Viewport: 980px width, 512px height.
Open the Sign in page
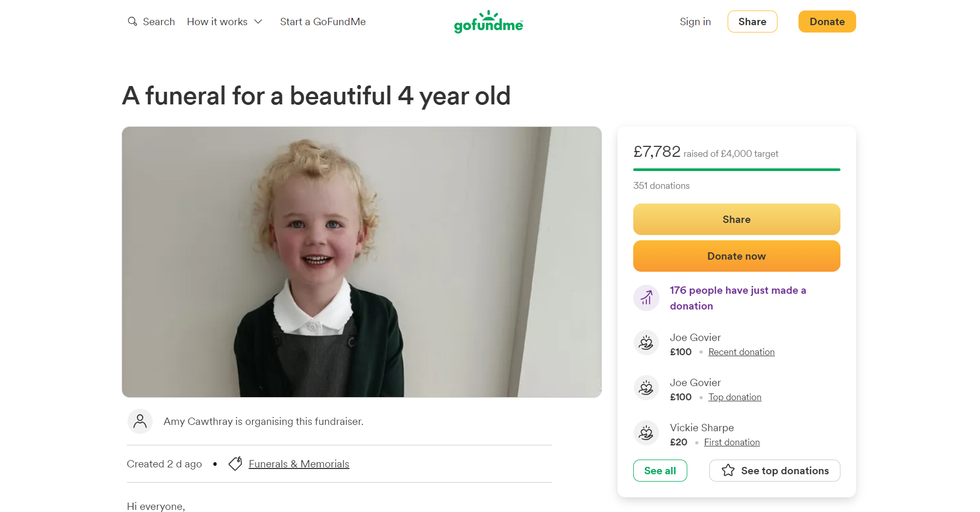(695, 22)
